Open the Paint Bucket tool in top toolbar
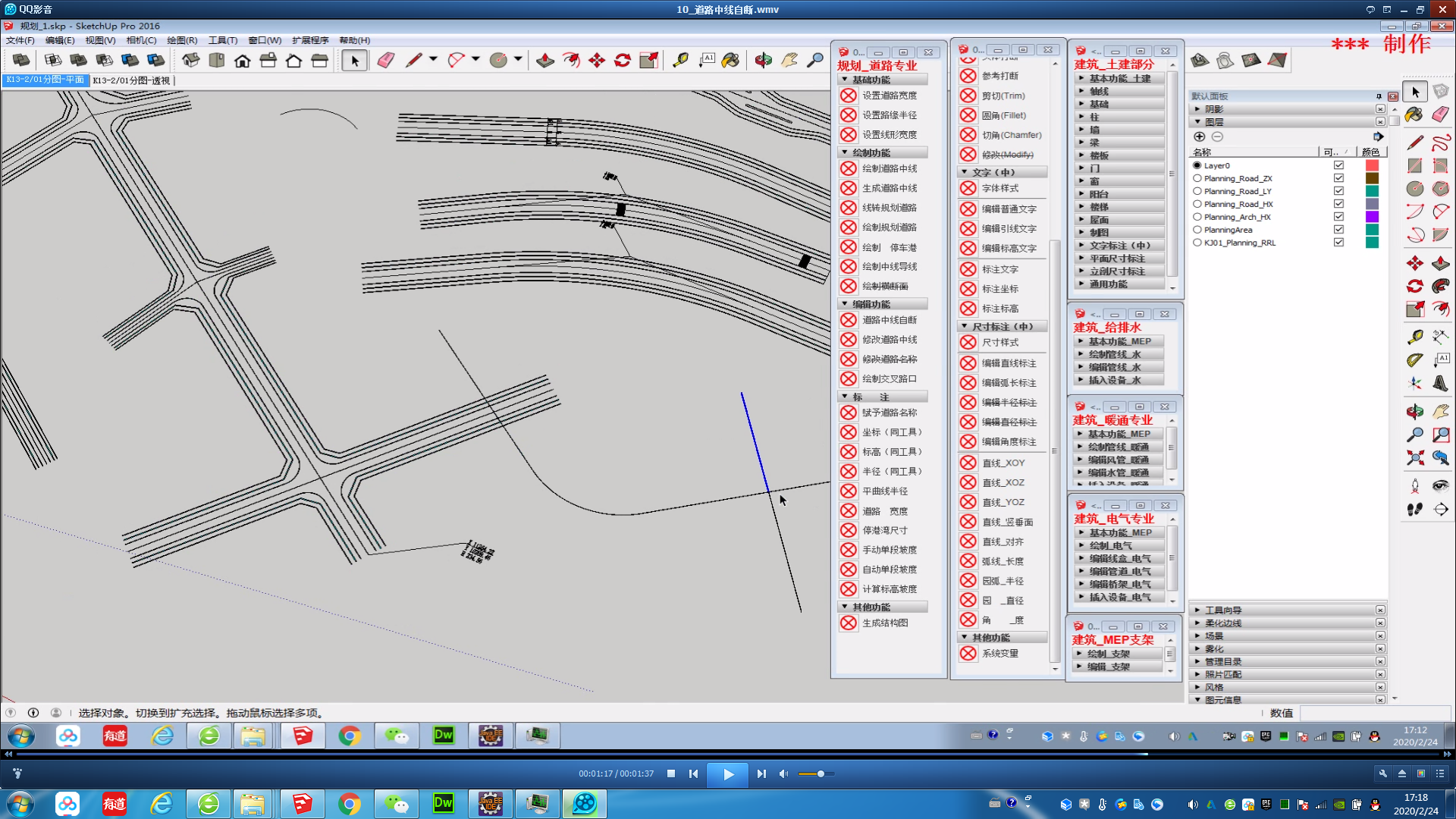This screenshot has height=819, width=1456. [x=730, y=61]
